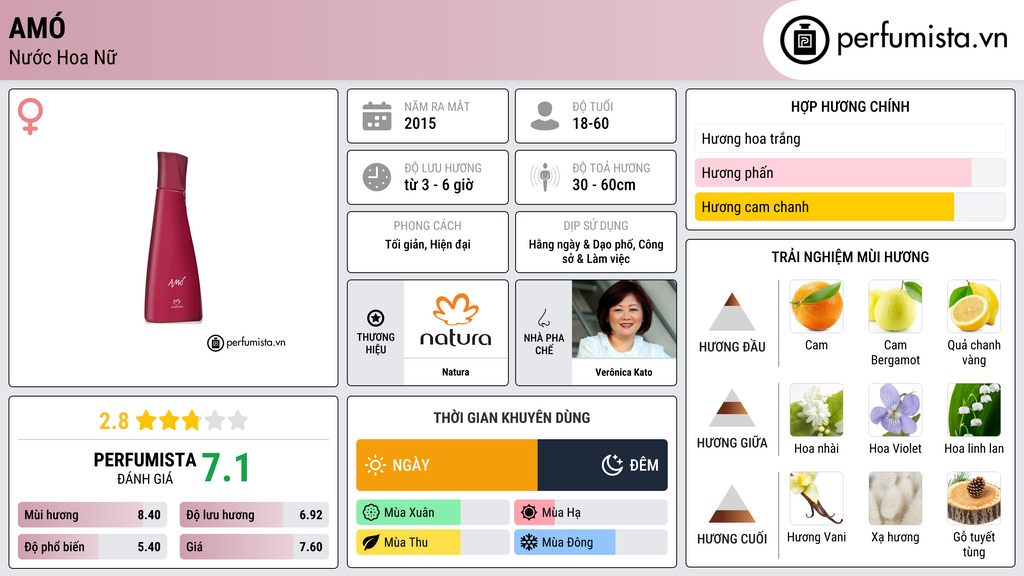Click the Natura brand logo

[455, 320]
